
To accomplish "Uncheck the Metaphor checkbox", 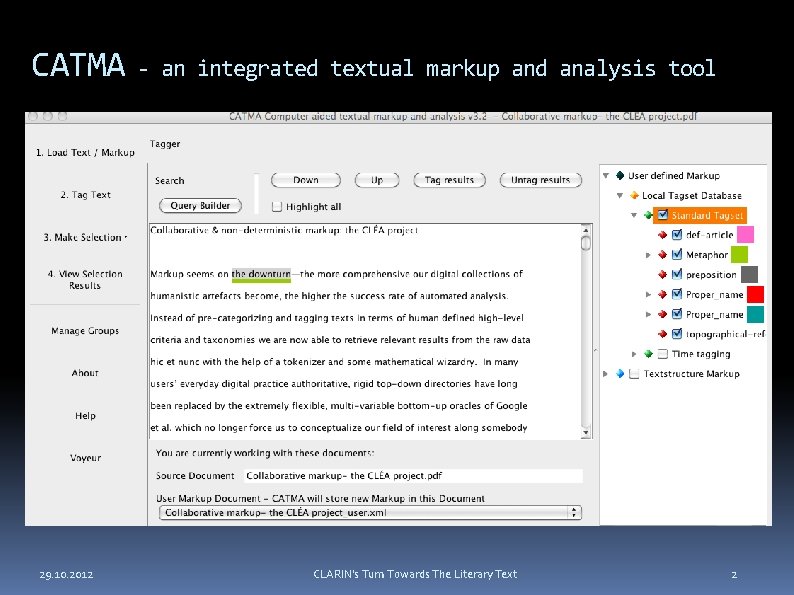I will (677, 254).
